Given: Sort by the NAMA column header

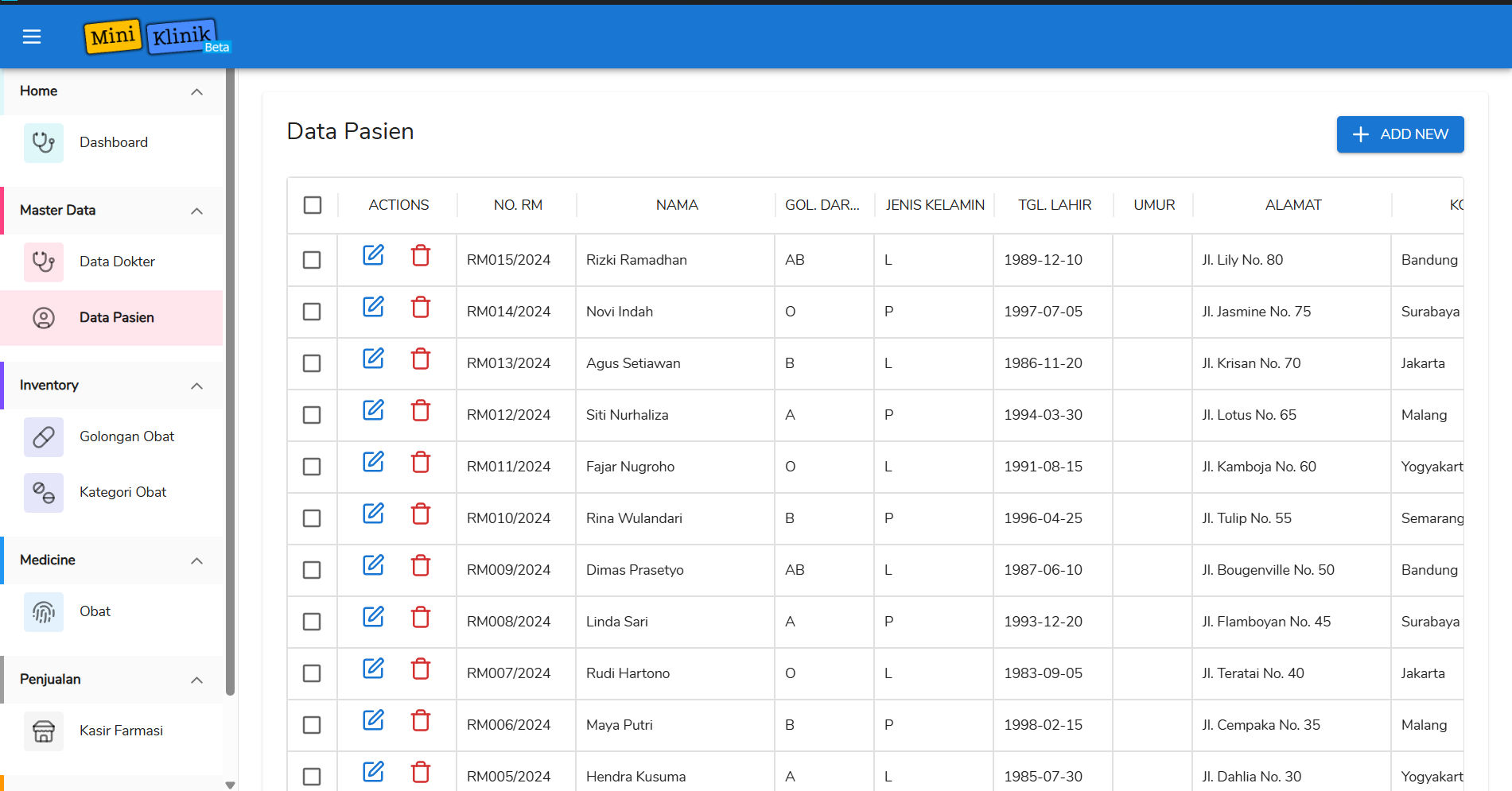Looking at the screenshot, I should (677, 205).
